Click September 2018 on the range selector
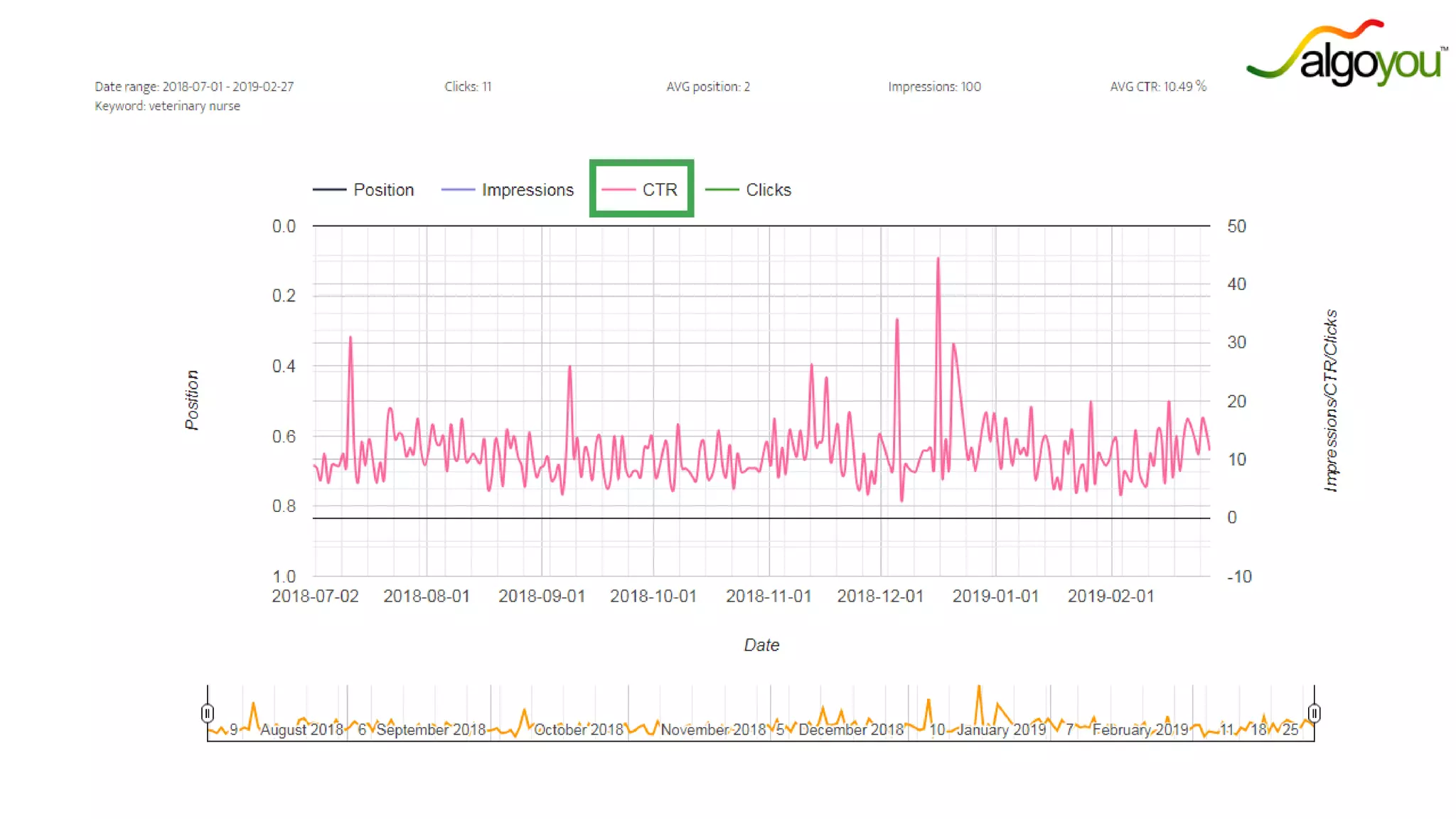 point(431,729)
